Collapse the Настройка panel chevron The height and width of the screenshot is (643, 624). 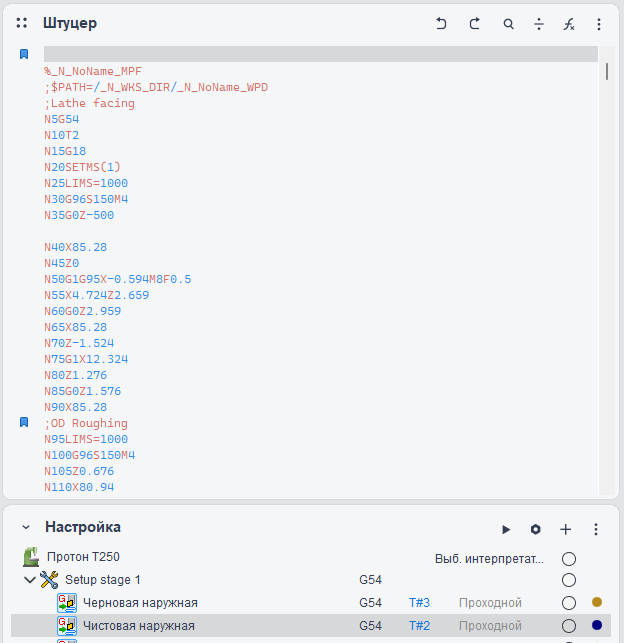(x=26, y=528)
